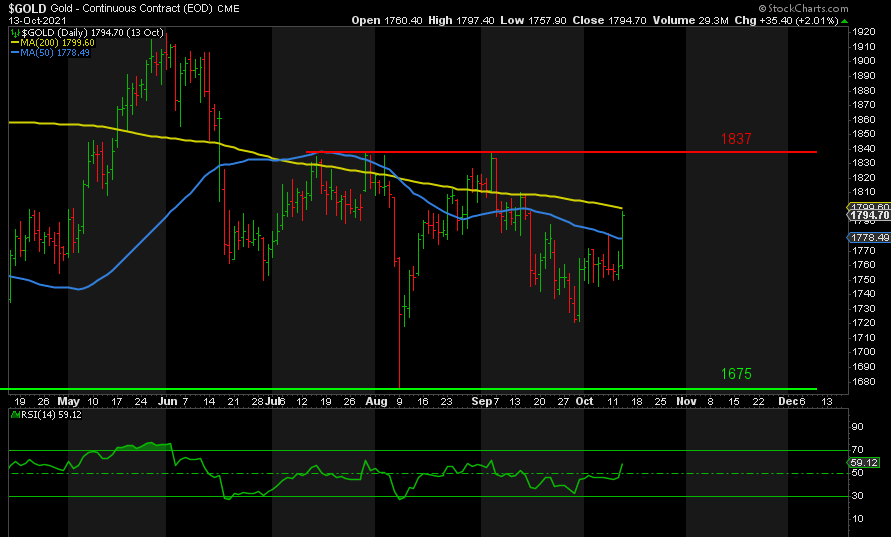891x537 pixels.
Task: Click the "$GOLD (Daily) 1794.70 (13 Oct)" legend entry
Action: 92,33
